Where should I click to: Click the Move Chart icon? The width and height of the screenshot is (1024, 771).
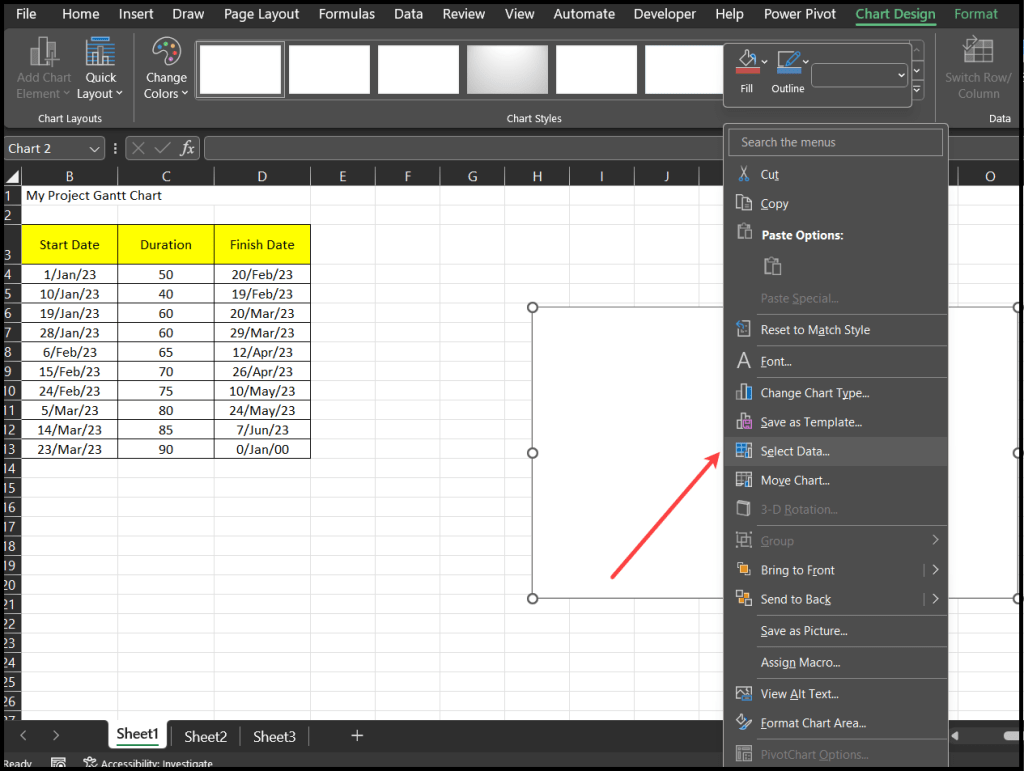click(743, 480)
